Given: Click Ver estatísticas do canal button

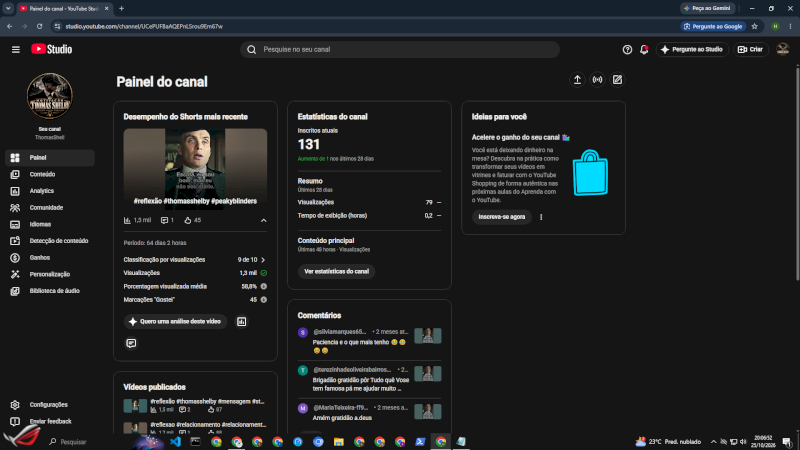Looking at the screenshot, I should pyautogui.click(x=336, y=271).
